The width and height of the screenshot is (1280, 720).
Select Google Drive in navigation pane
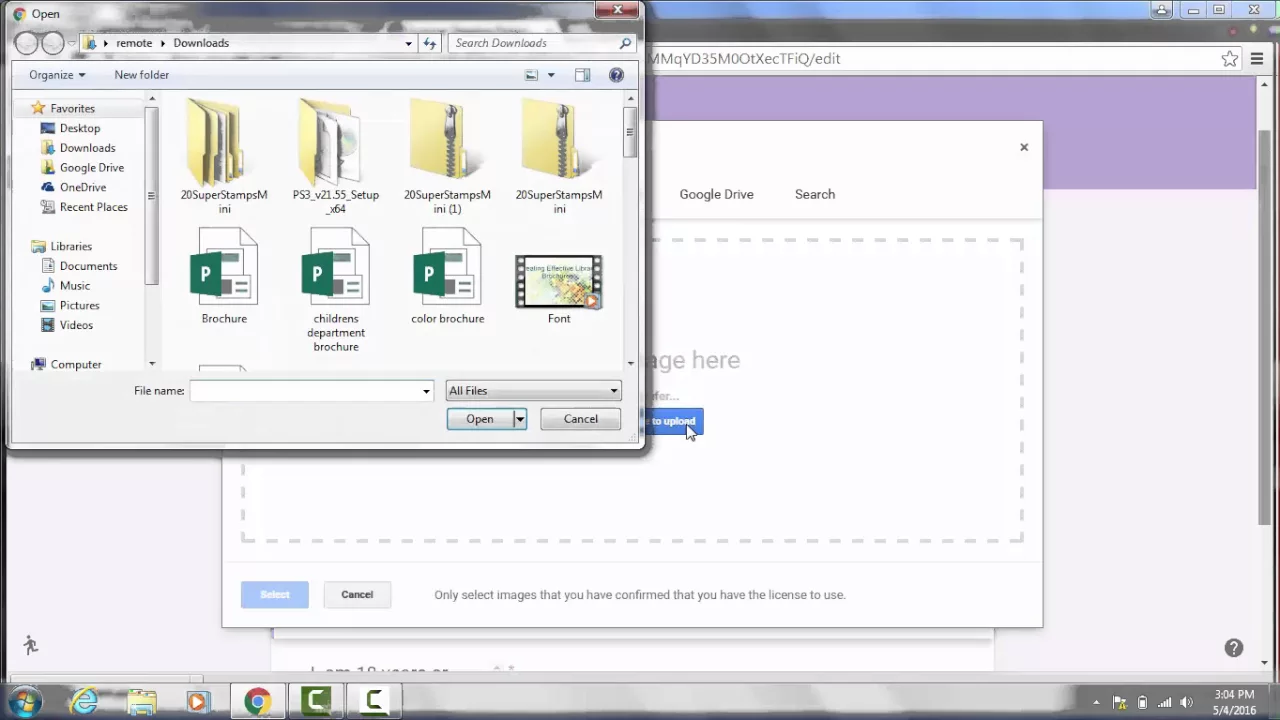[x=91, y=168]
